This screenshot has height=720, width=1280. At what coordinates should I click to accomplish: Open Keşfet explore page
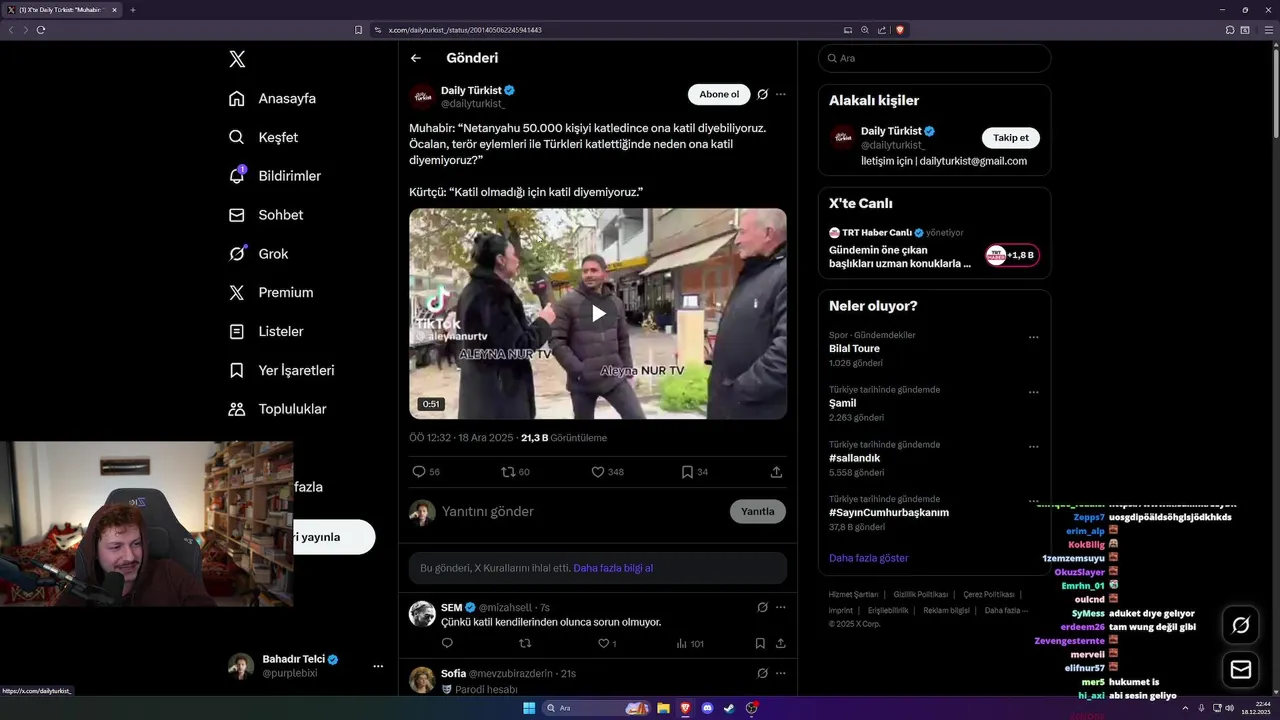(263, 137)
